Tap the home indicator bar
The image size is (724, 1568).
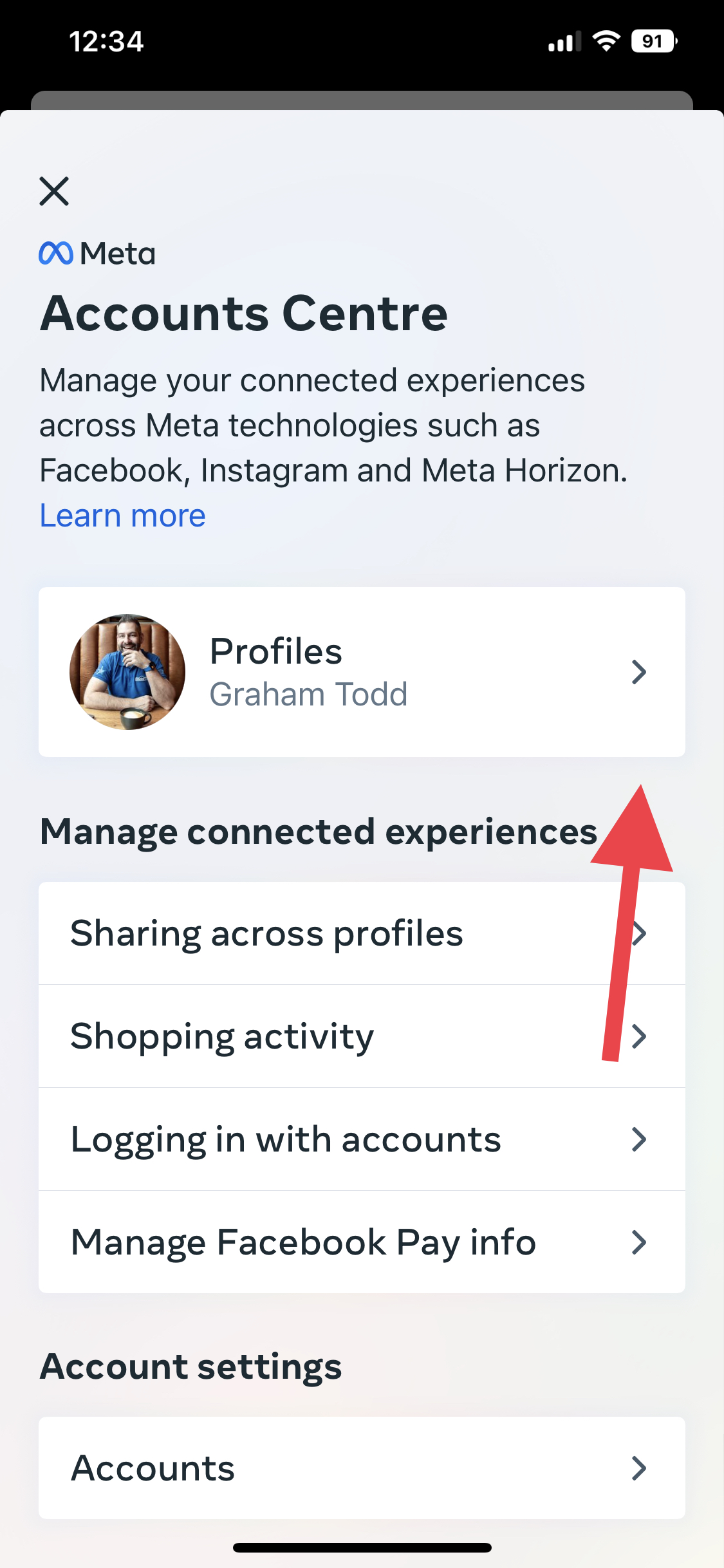pos(362,1547)
